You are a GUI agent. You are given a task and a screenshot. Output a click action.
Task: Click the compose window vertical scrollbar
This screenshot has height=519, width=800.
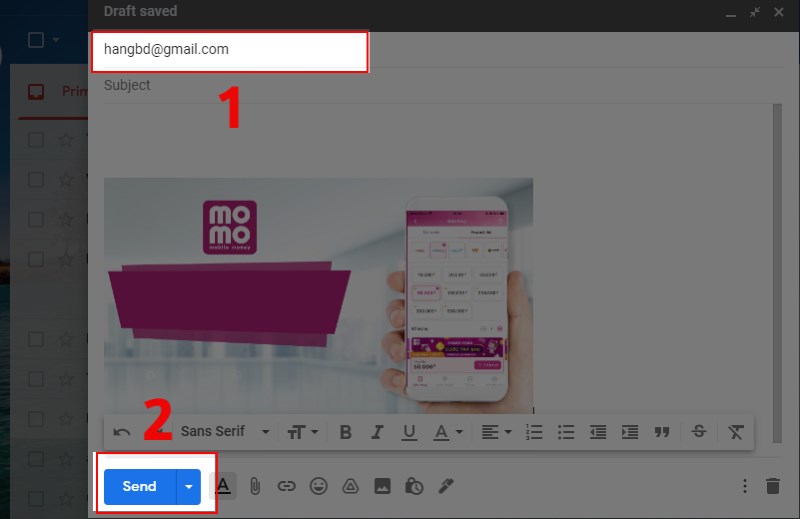click(x=777, y=274)
